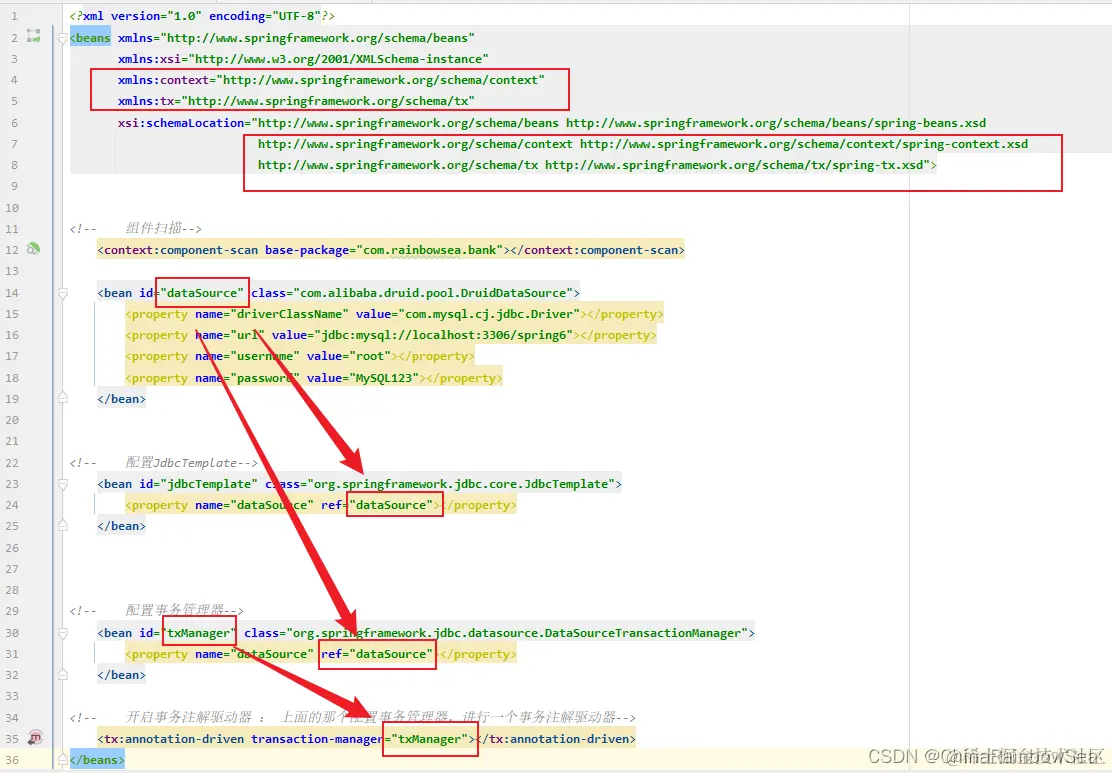Screen dimensions: 1112x773
Task: Click line number 36 in the gutter
Action: point(12,760)
